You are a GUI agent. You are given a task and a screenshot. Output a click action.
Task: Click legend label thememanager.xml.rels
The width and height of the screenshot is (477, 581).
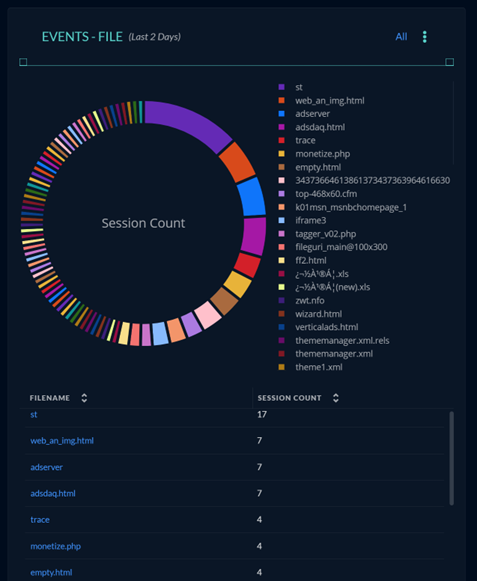342,341
